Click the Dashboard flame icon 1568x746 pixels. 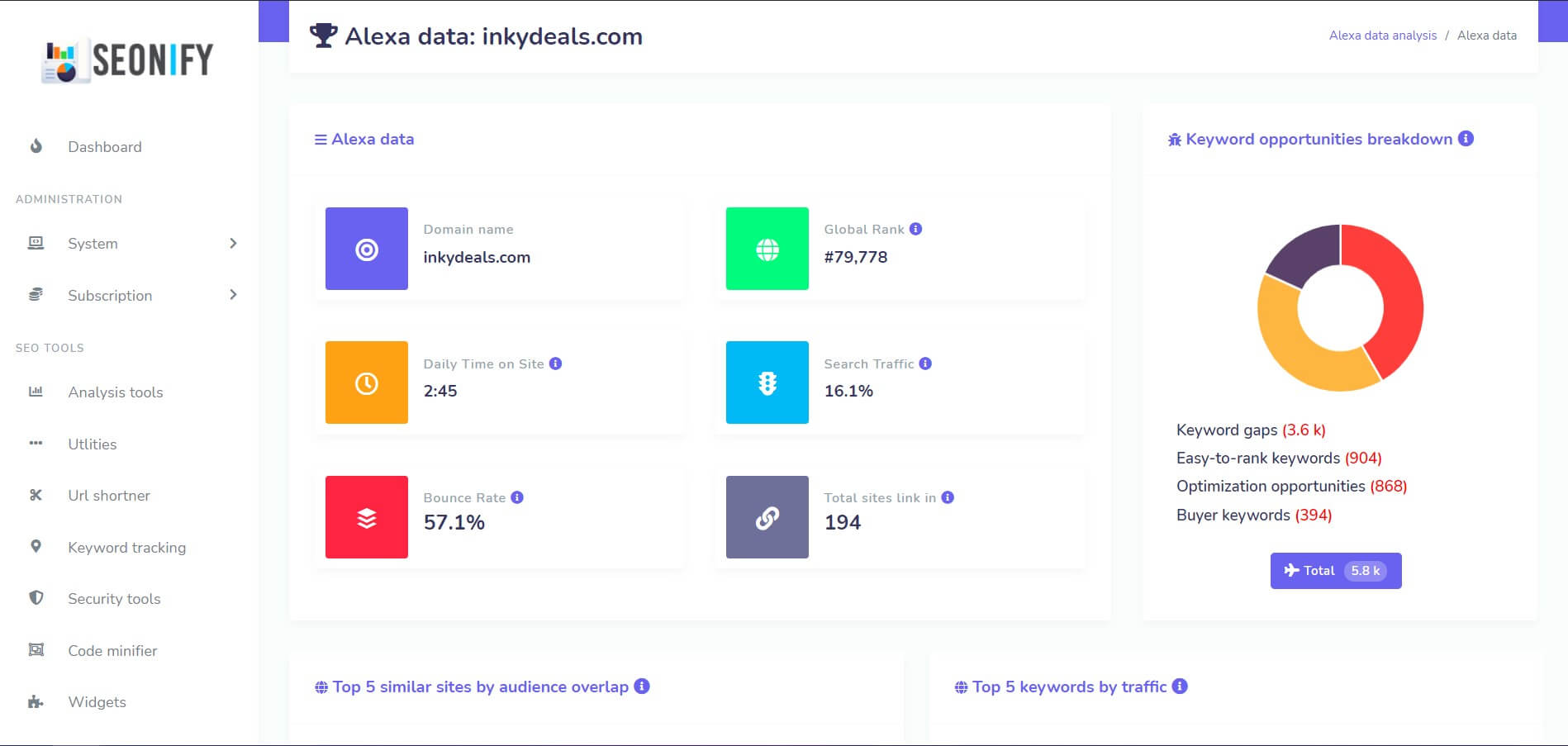coord(36,146)
